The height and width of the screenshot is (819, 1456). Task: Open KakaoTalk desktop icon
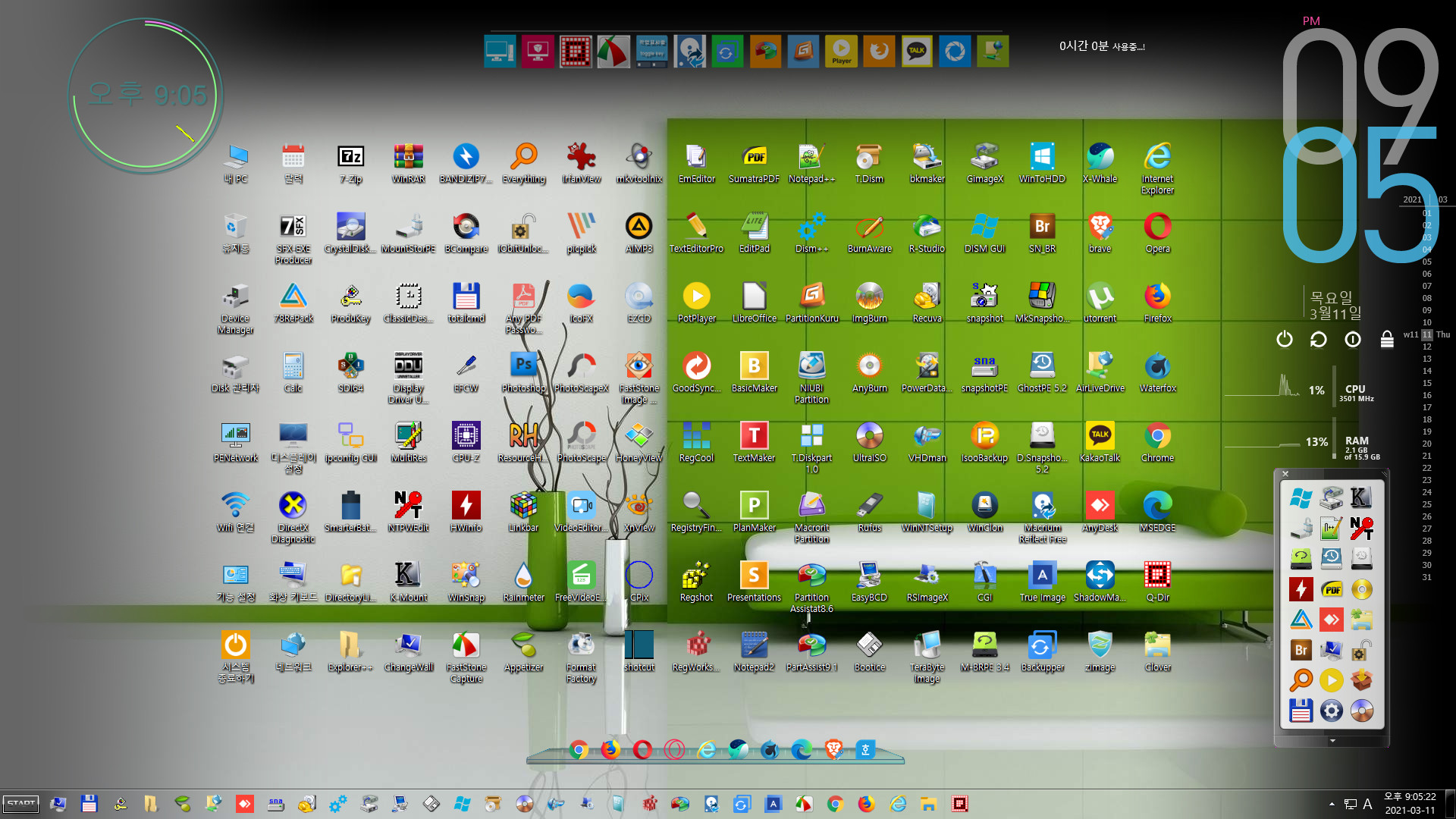click(x=1100, y=442)
